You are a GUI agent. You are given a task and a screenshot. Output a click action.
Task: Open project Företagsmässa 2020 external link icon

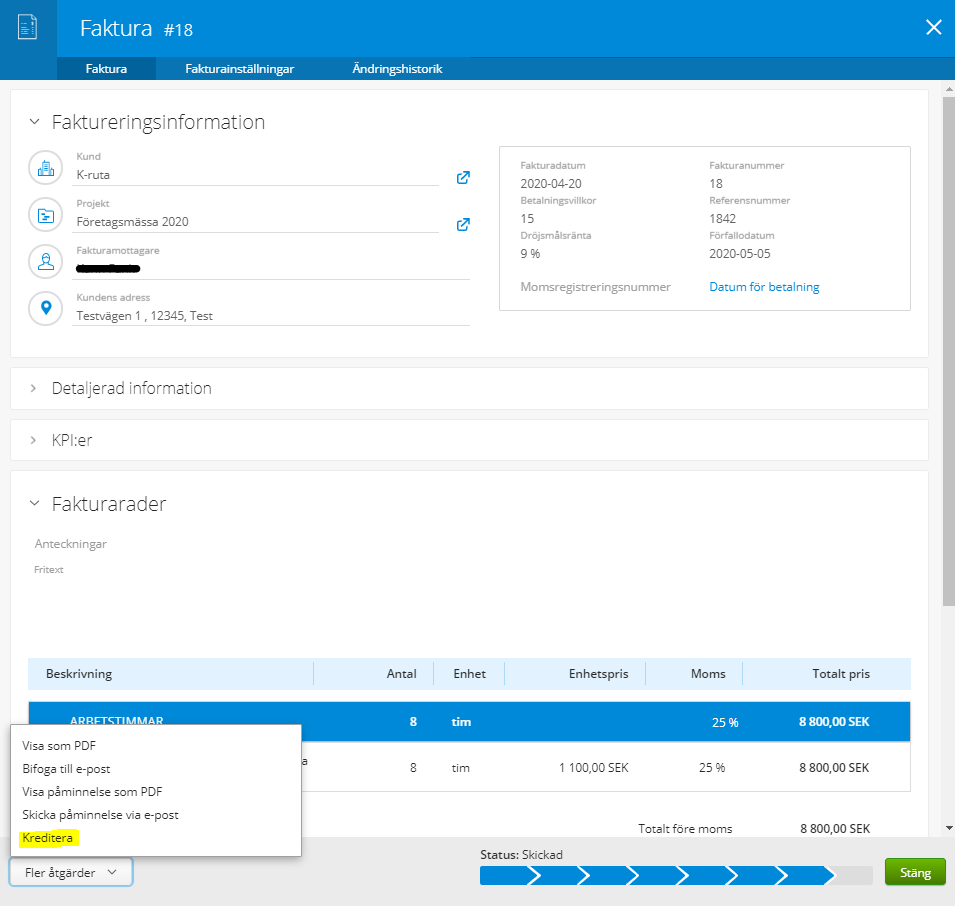click(x=463, y=224)
